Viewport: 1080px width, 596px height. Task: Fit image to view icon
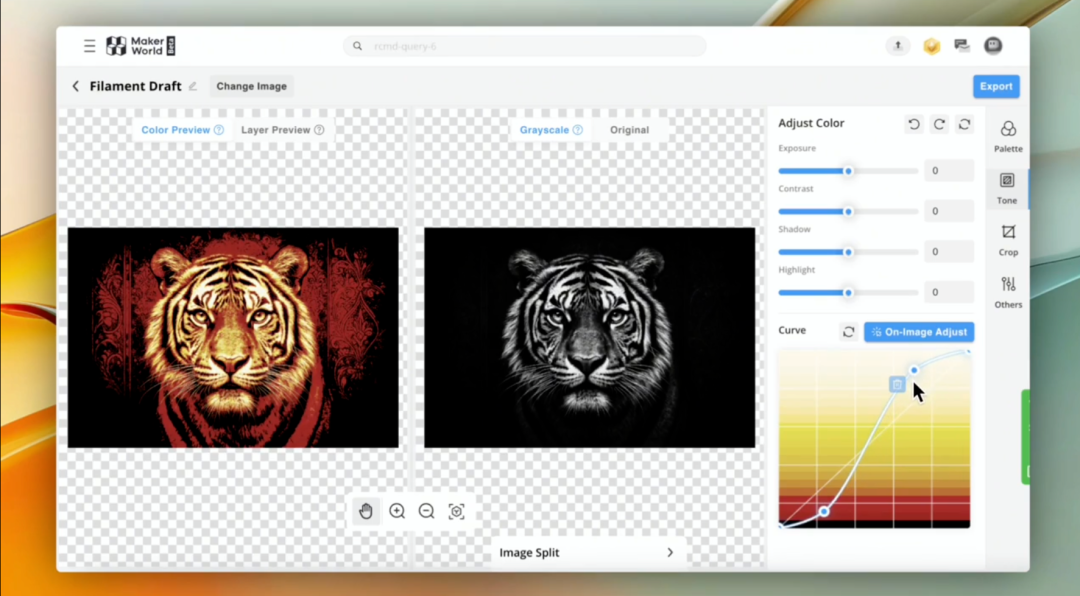point(456,511)
